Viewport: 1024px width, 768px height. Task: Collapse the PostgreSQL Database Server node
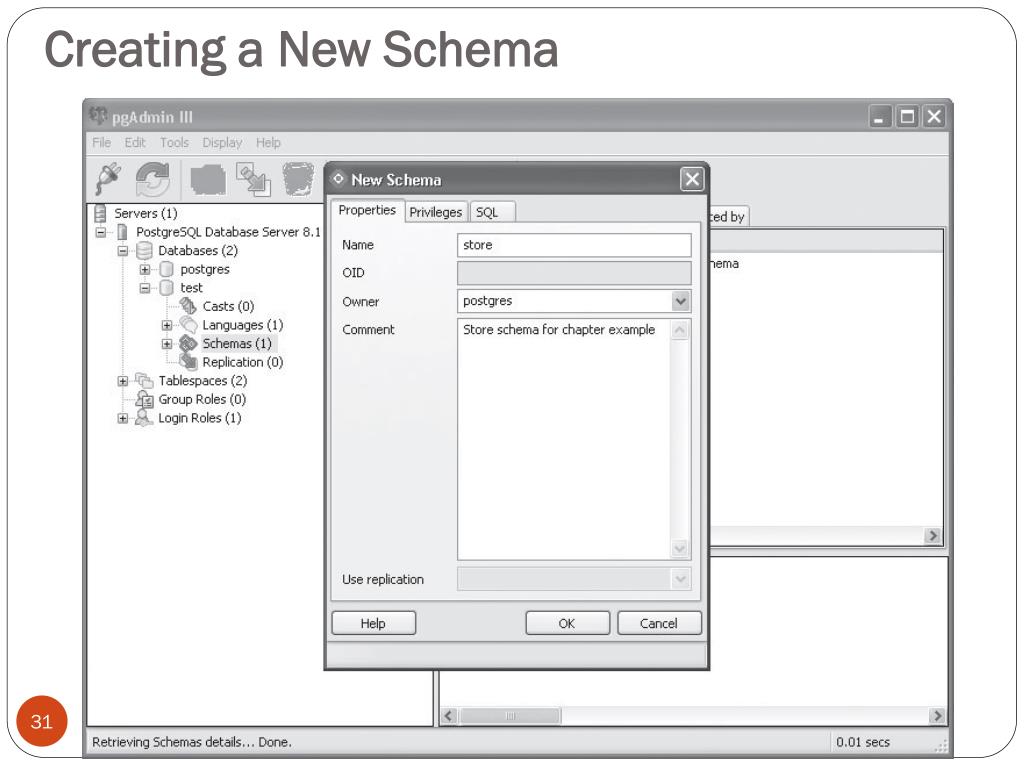(101, 232)
